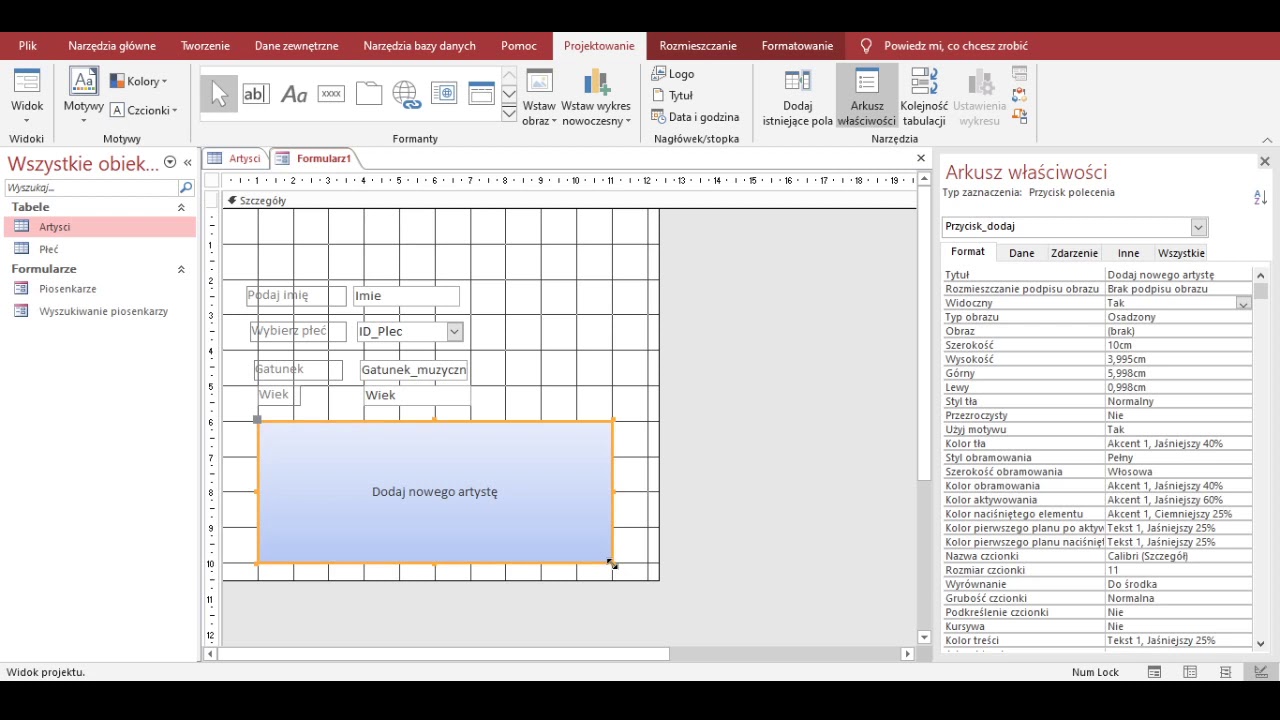Click the view code icon in Narzędzia

[1019, 95]
